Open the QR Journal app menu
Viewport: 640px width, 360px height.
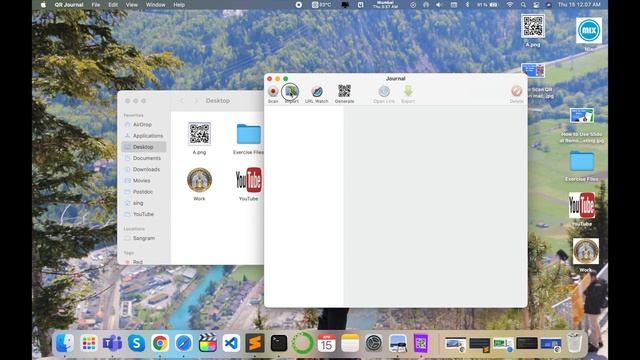(x=69, y=5)
